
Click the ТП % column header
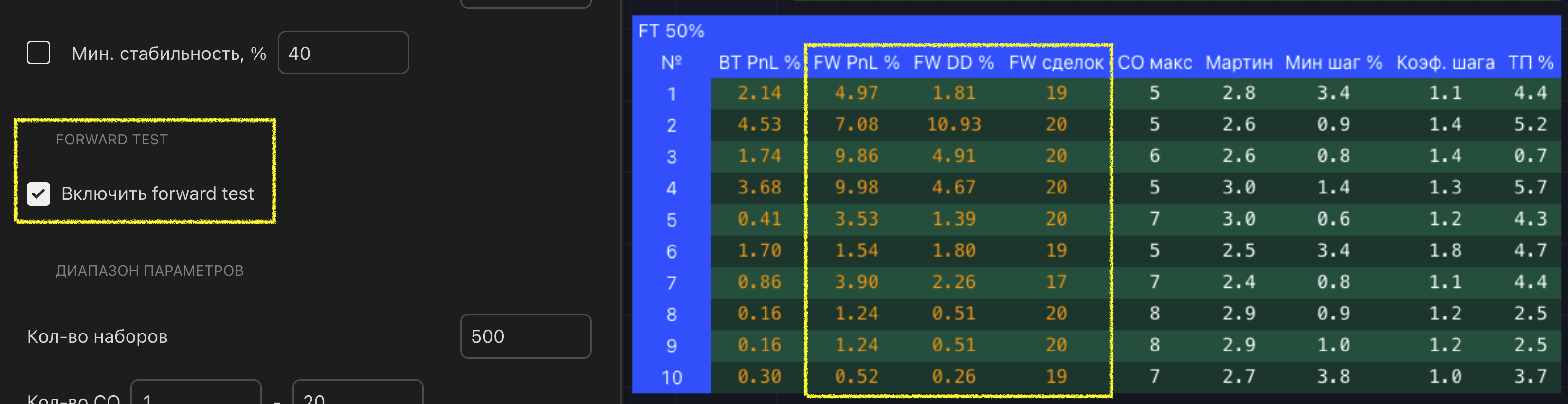coord(1531,63)
